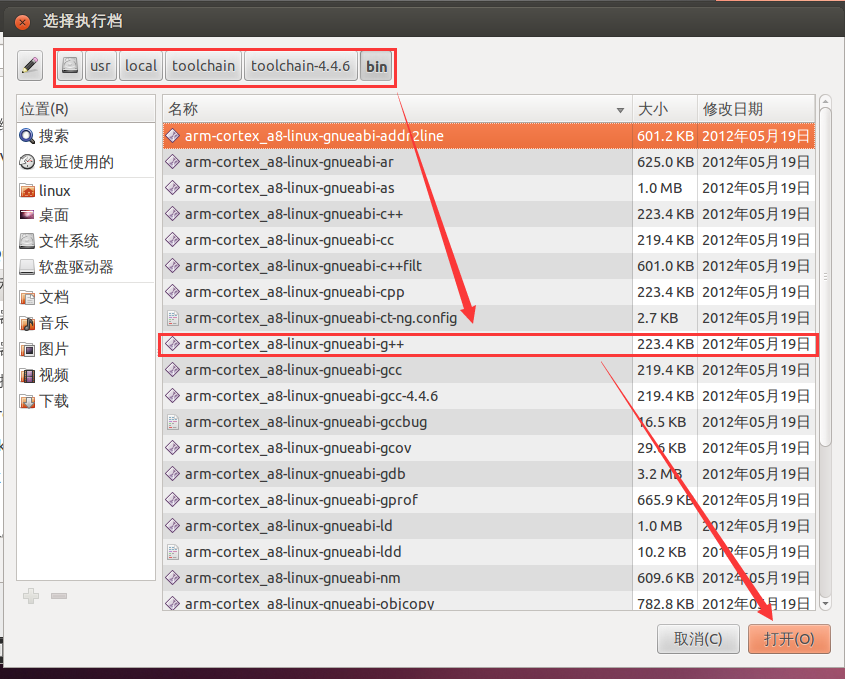
Task: Select file arm-cortex_a8-linux-gnueabi-c++filt
Action: point(489,266)
